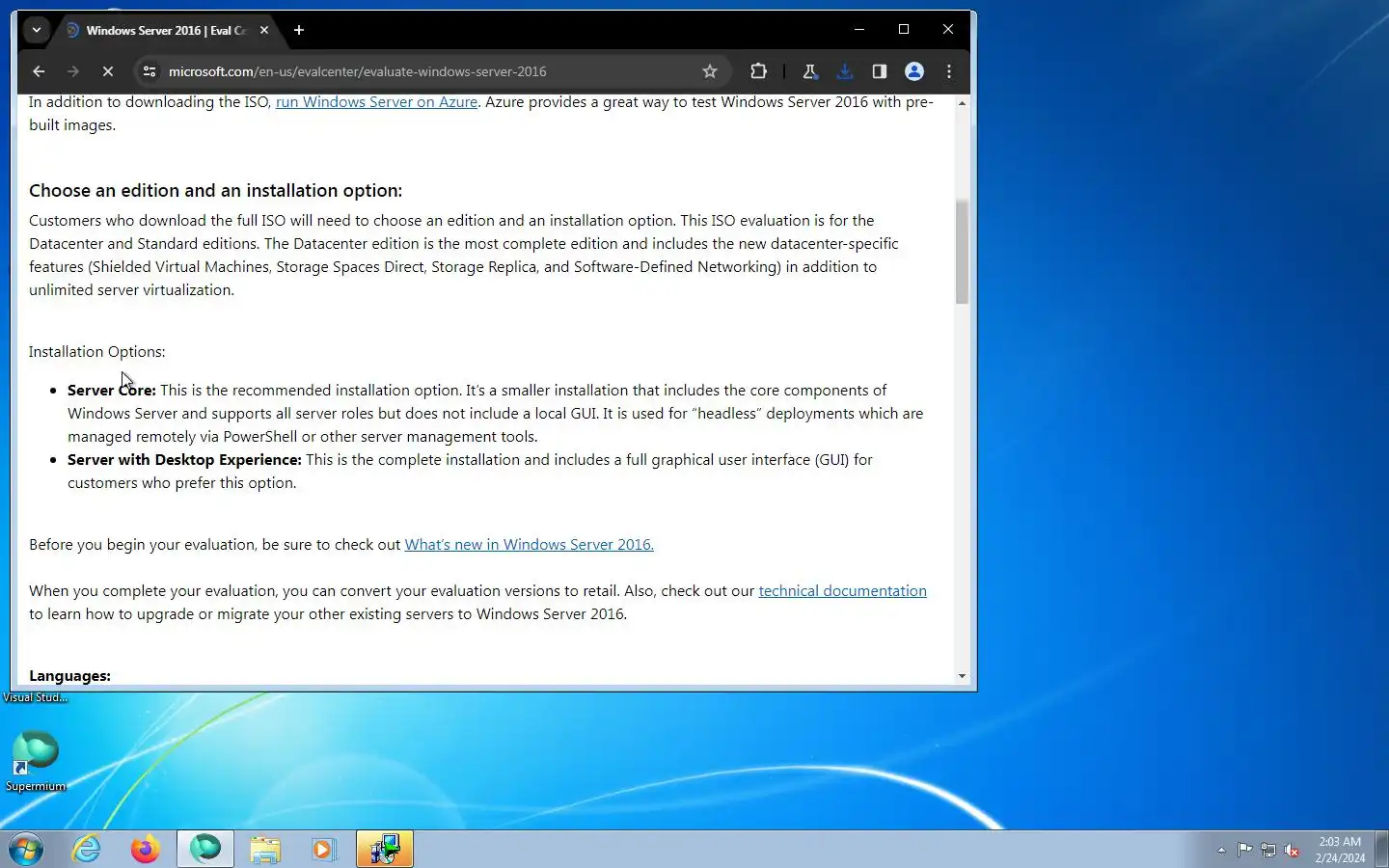The image size is (1389, 868).
Task: Open run Windows Server on Azure link
Action: pos(376,102)
